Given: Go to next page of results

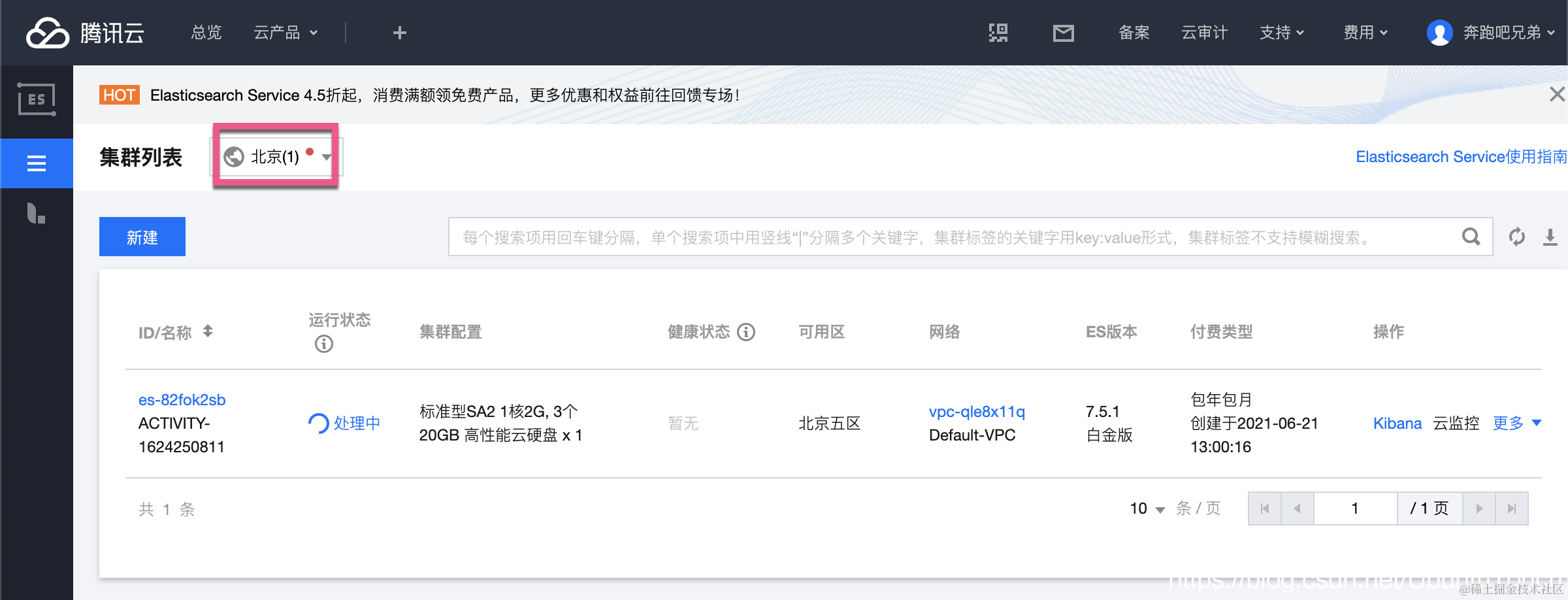Looking at the screenshot, I should (1479, 508).
